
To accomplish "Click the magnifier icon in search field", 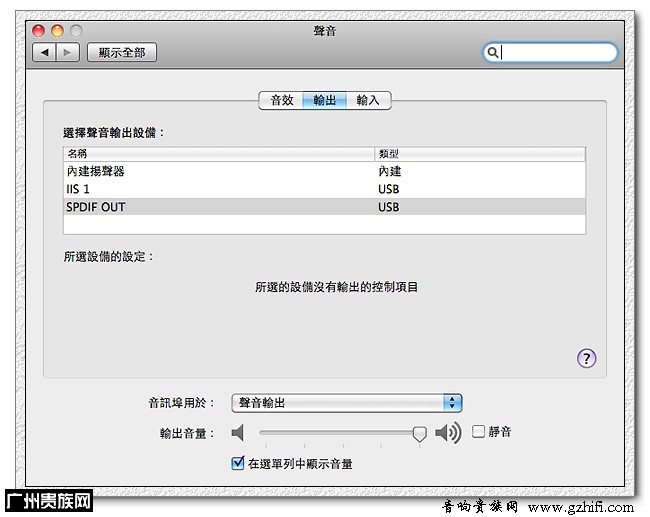I will pyautogui.click(x=492, y=53).
